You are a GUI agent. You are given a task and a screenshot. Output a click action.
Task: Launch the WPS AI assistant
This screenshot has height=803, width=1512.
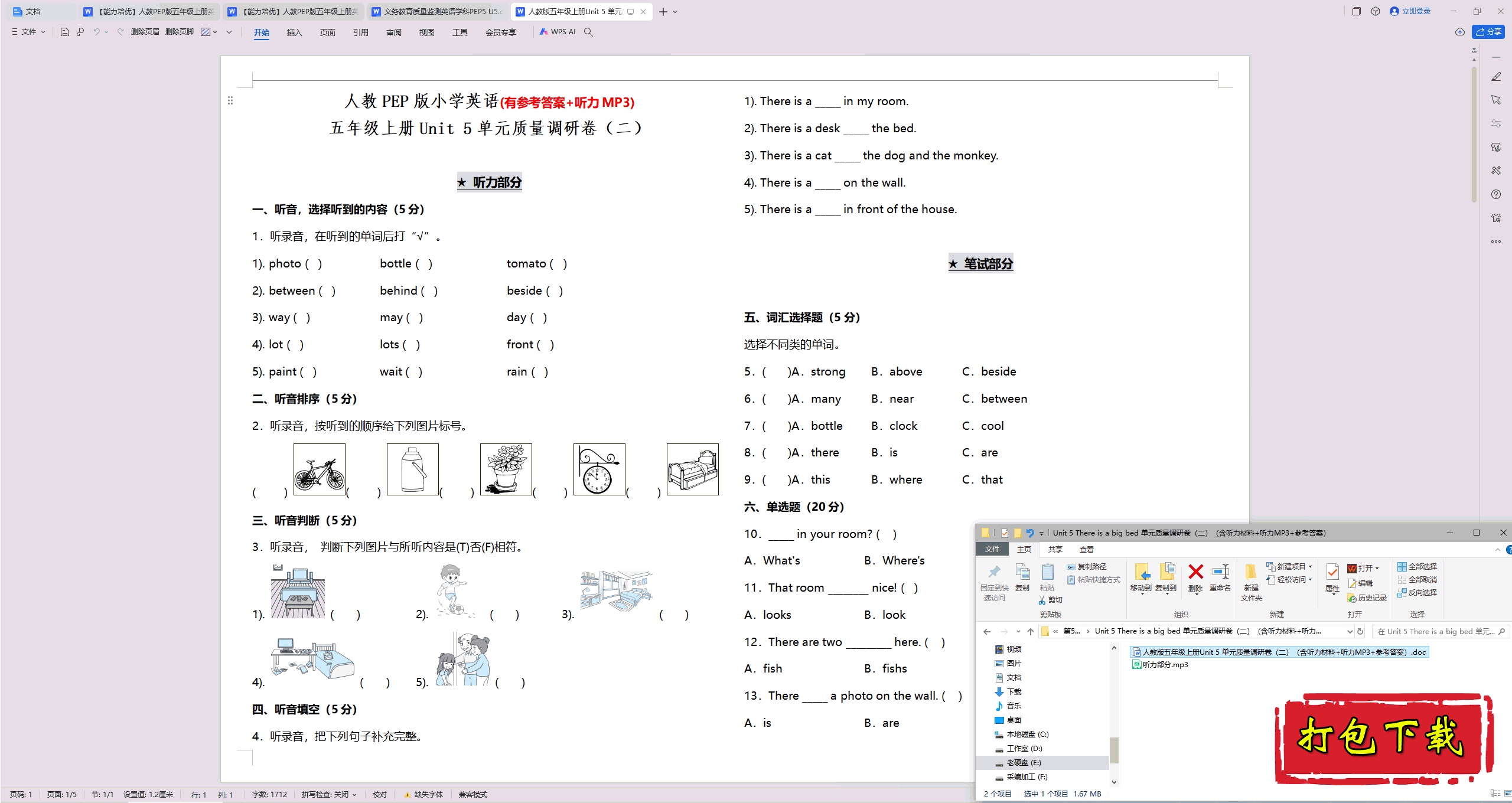(x=558, y=32)
